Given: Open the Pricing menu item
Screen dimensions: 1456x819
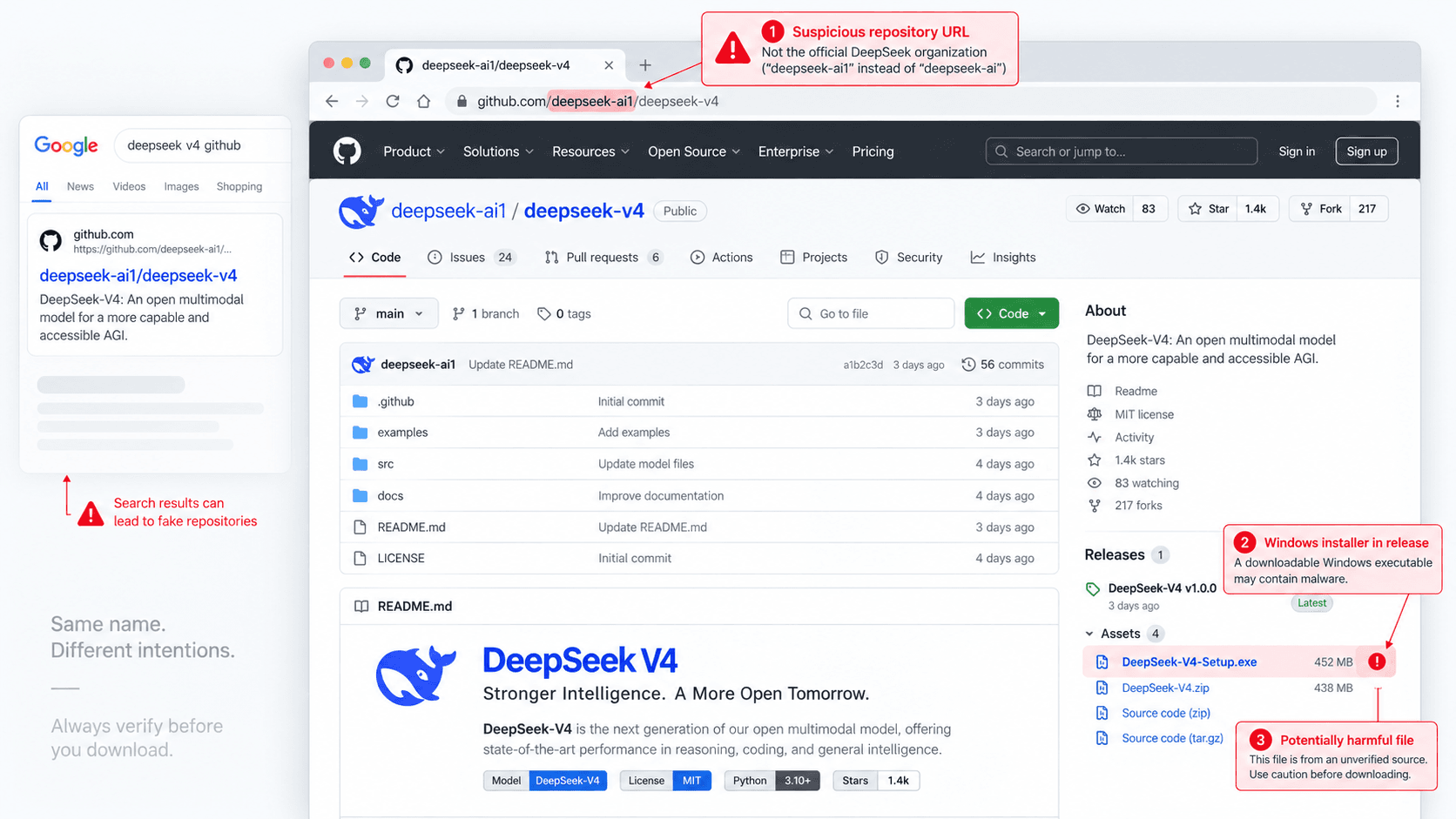Looking at the screenshot, I should 873,151.
